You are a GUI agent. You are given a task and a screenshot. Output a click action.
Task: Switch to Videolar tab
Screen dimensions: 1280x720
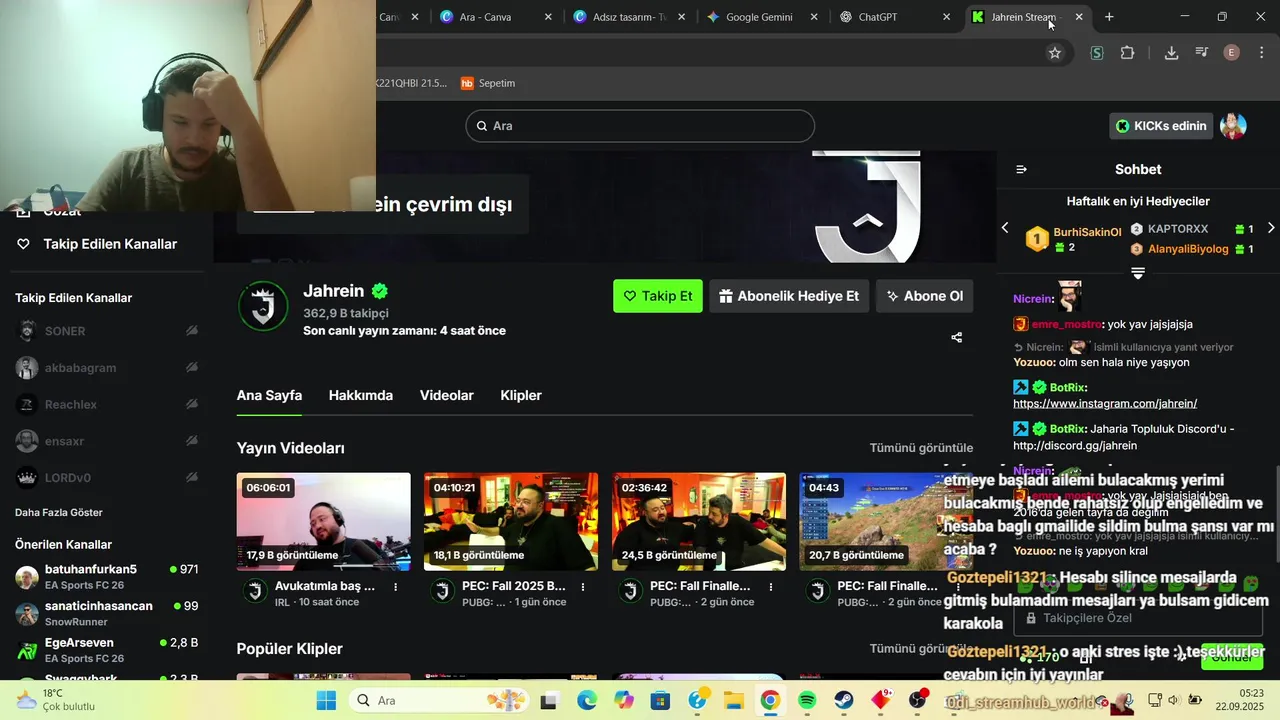[447, 396]
